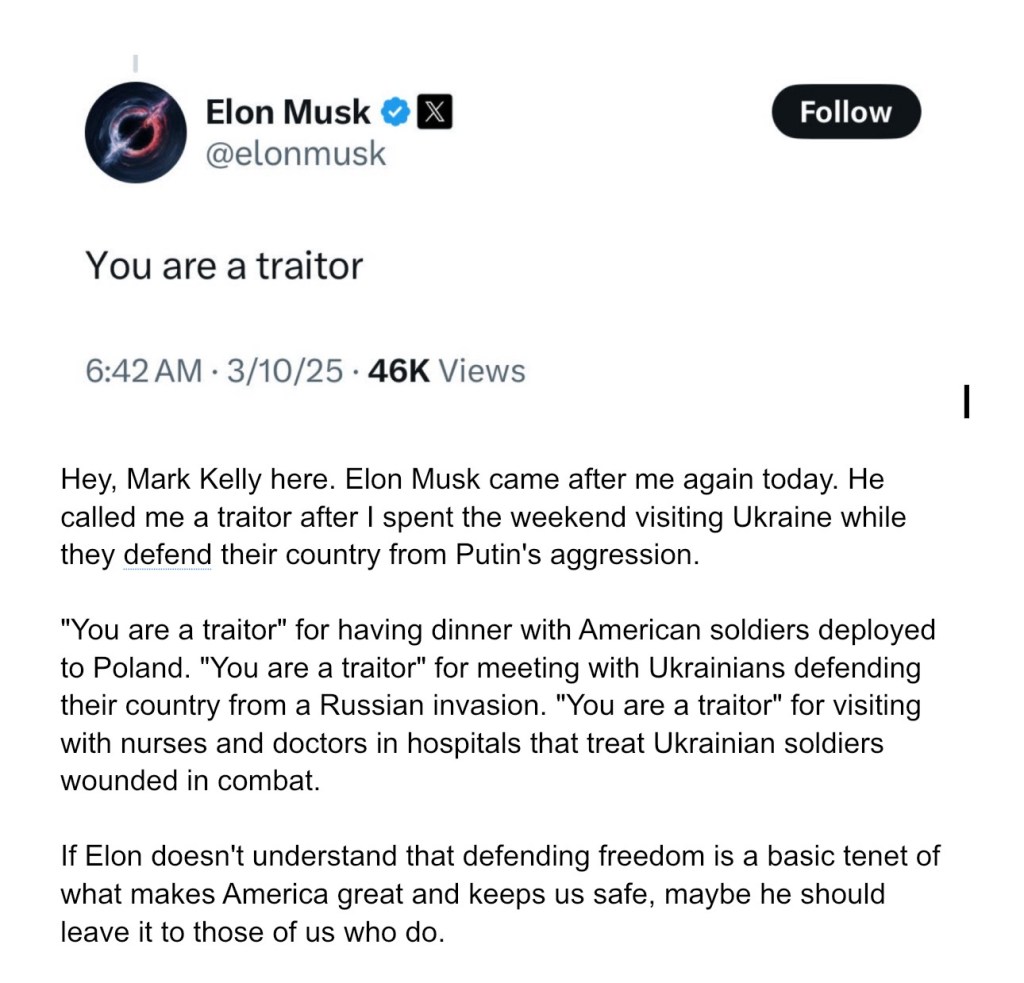Click the blue verified checkmark badge
The image size is (1024, 983).
coord(397,113)
